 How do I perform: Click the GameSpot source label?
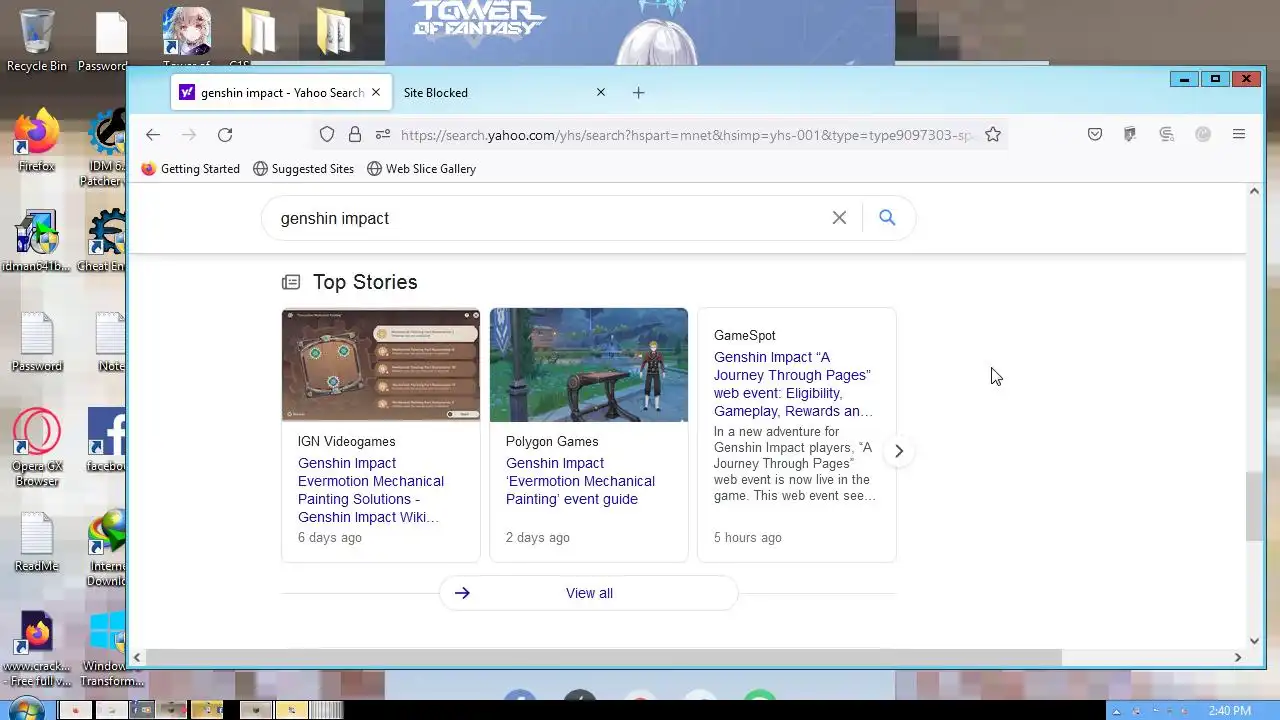point(744,335)
